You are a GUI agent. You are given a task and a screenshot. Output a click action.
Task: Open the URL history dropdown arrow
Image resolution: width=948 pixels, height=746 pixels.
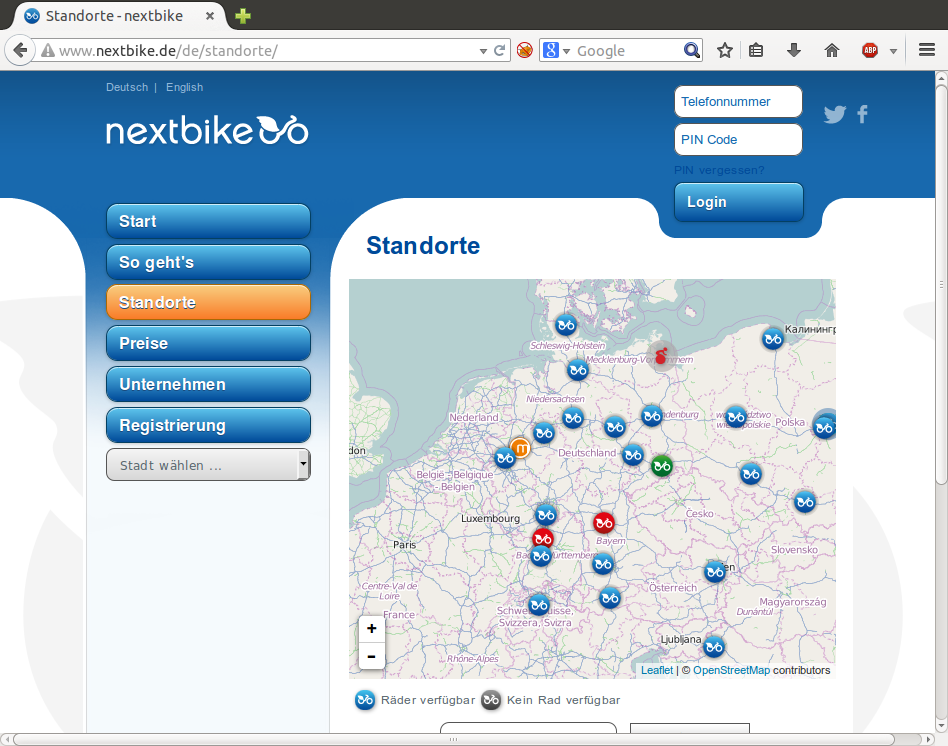click(483, 51)
